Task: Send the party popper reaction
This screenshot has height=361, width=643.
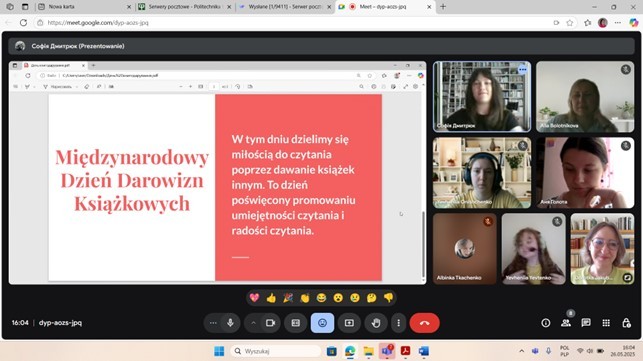Action: pos(288,298)
